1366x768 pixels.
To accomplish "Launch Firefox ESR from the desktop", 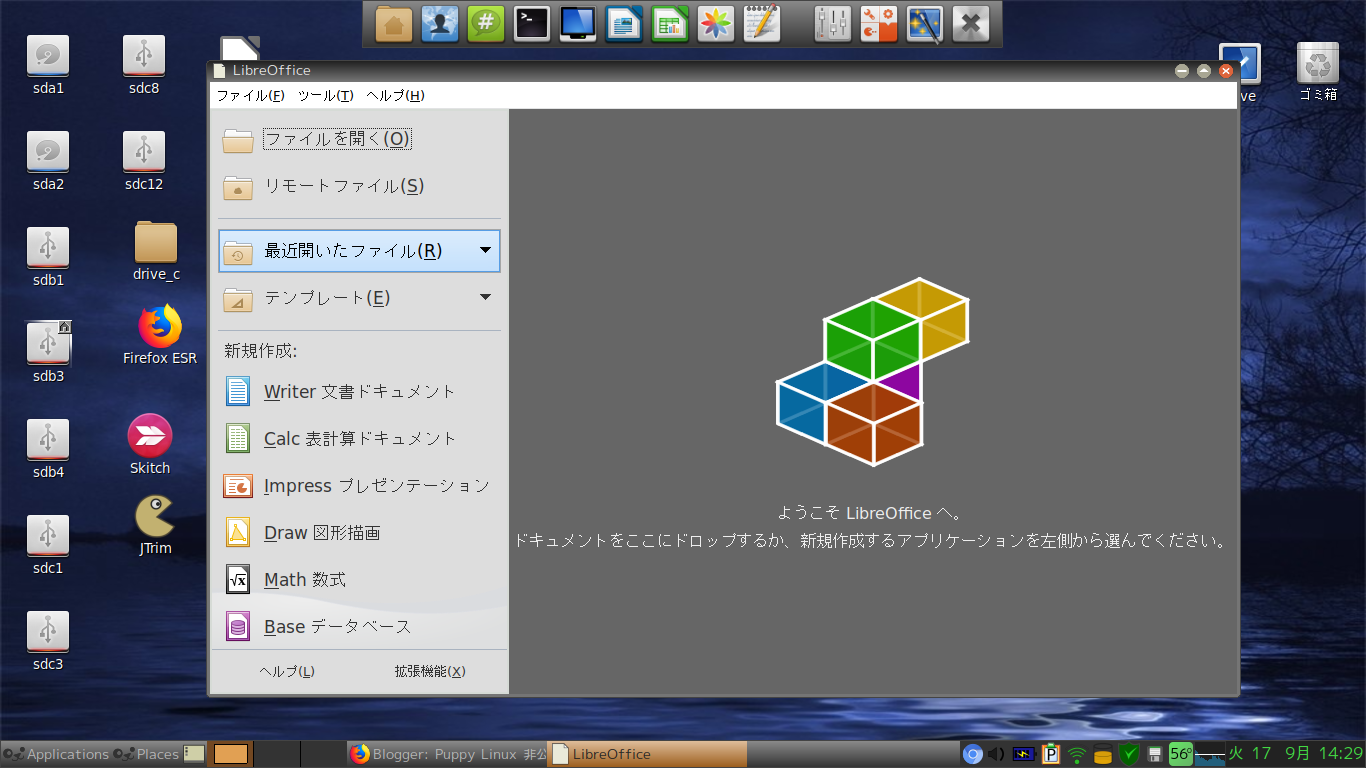I will click(x=160, y=328).
